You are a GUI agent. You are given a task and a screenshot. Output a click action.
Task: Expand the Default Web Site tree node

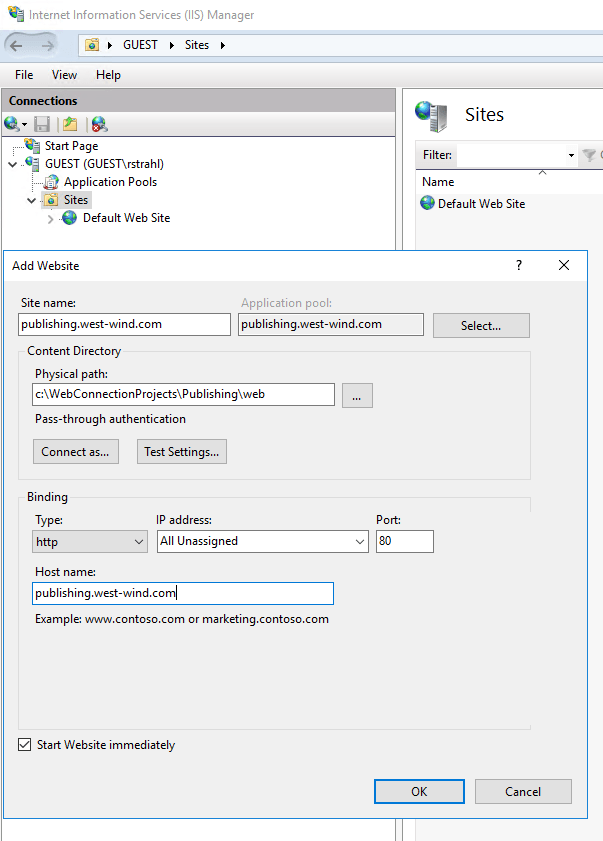(51, 218)
